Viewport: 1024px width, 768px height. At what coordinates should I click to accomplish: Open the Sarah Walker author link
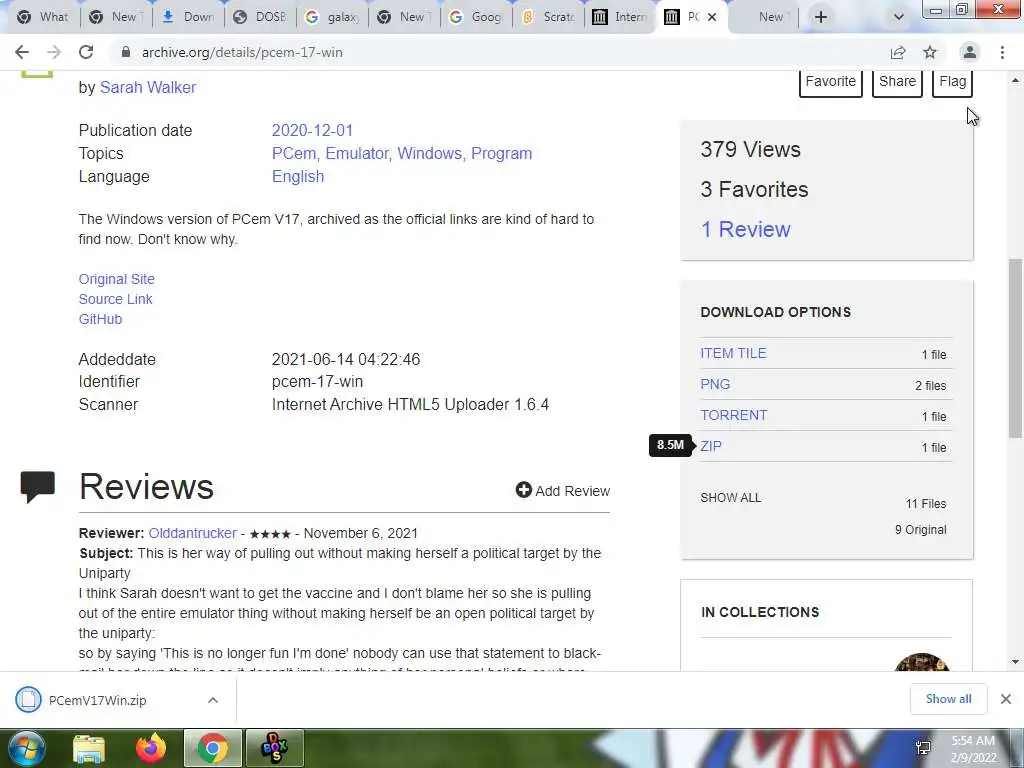point(148,88)
